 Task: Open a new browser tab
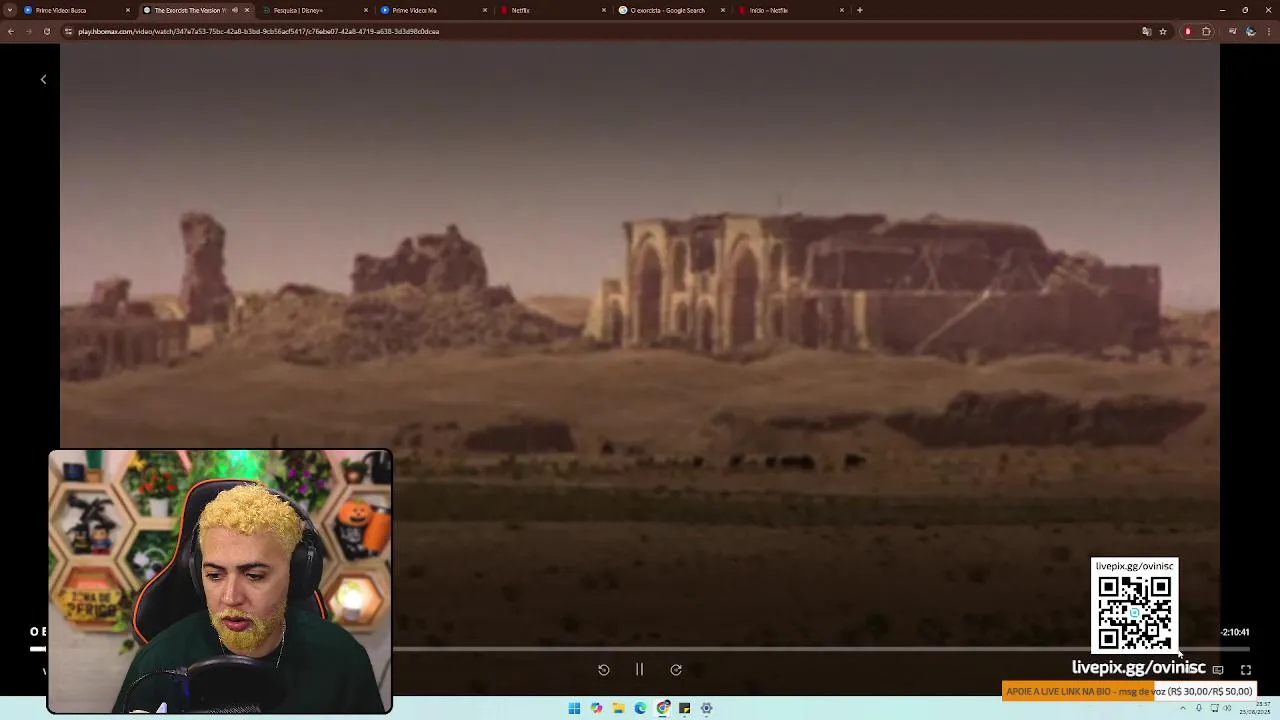[x=860, y=10]
